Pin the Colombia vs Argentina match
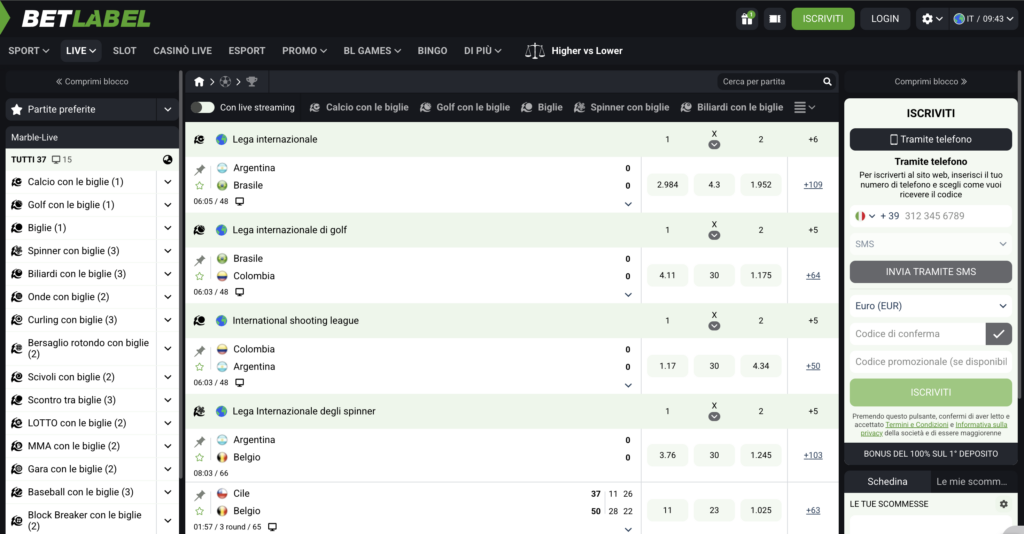The height and width of the screenshot is (534, 1024). tap(200, 351)
